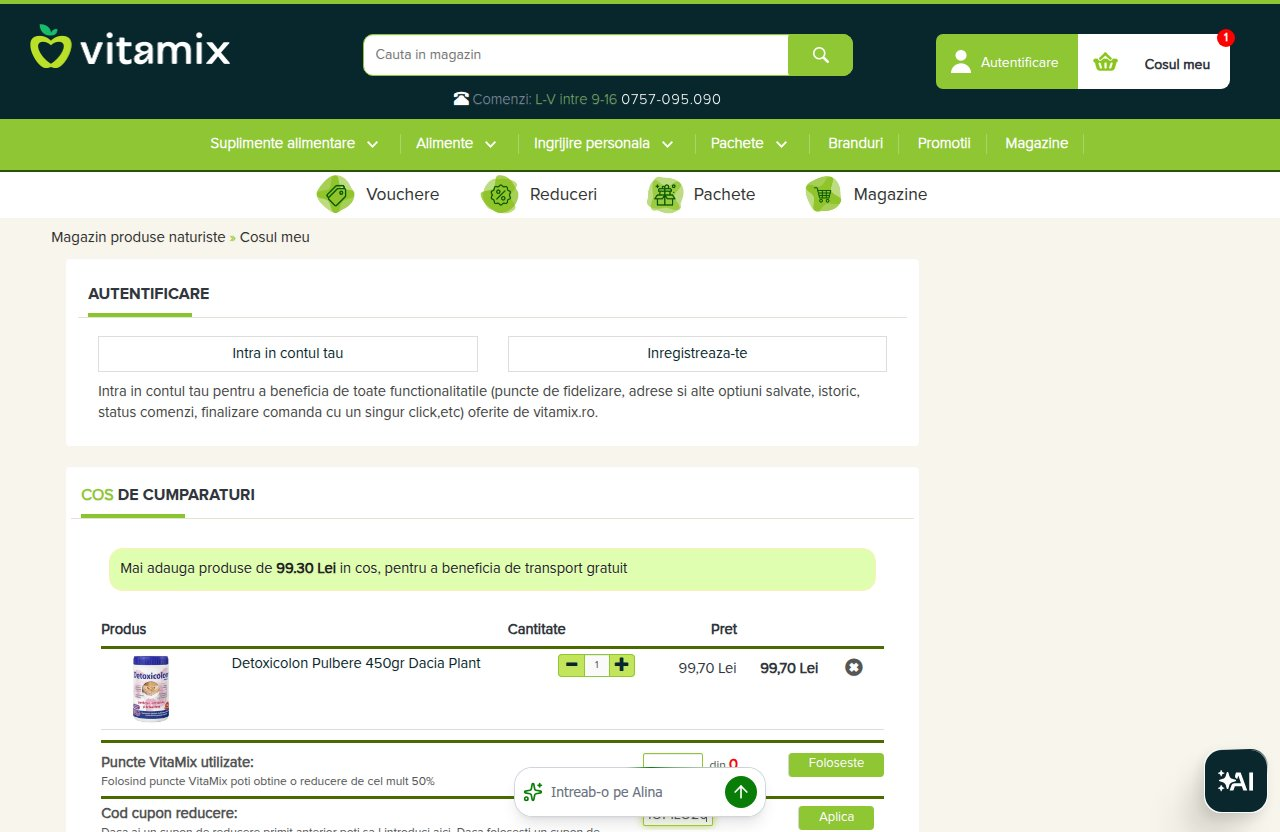Open the AI assistant widget

(1236, 781)
